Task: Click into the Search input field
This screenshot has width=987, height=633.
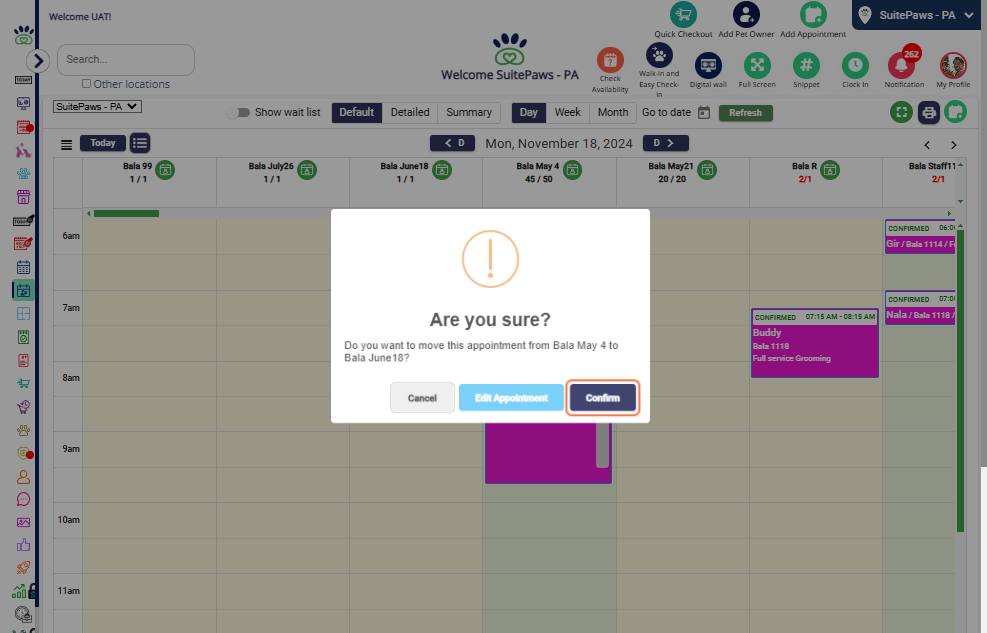Action: [x=126, y=60]
